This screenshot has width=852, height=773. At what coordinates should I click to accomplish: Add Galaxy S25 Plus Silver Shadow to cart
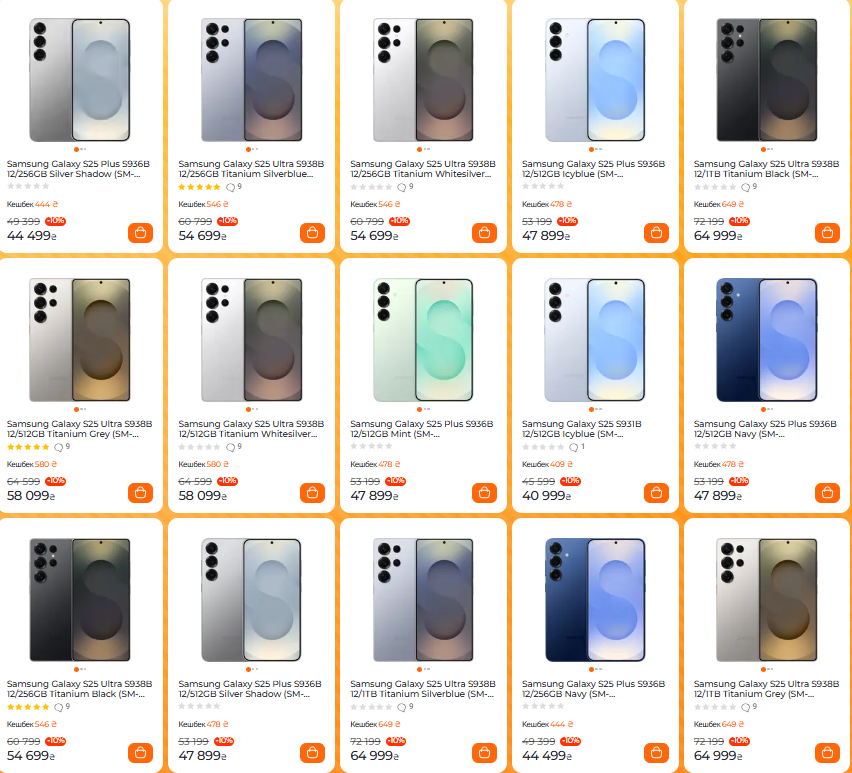140,232
